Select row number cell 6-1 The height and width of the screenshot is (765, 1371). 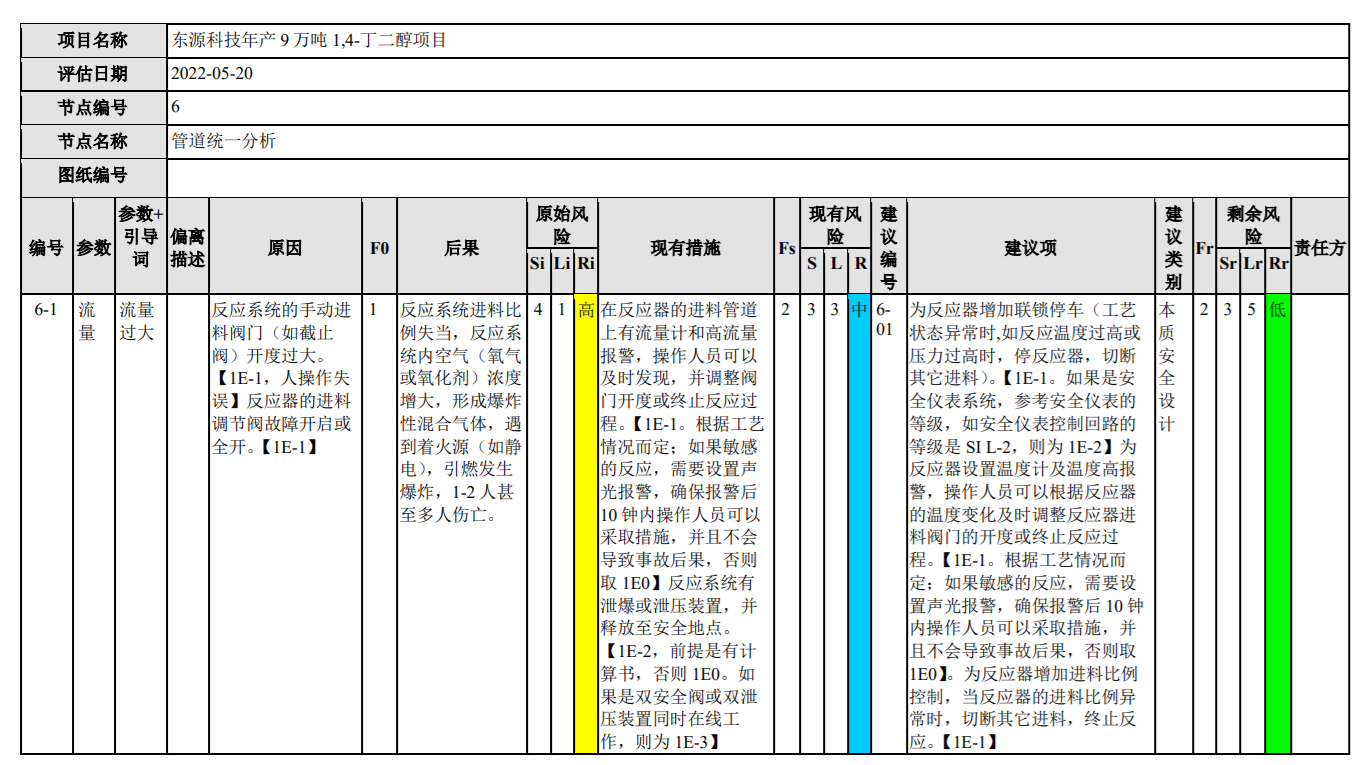[x=47, y=523]
